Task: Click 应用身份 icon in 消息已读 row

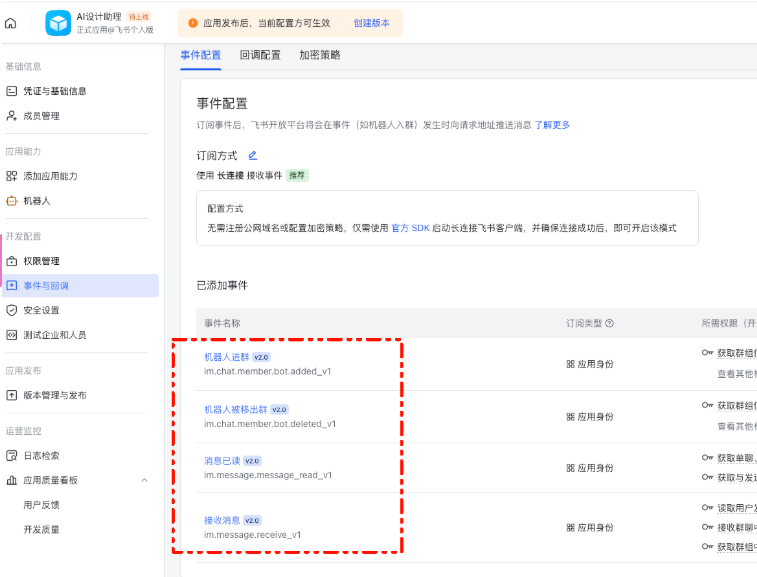Action: pos(571,468)
